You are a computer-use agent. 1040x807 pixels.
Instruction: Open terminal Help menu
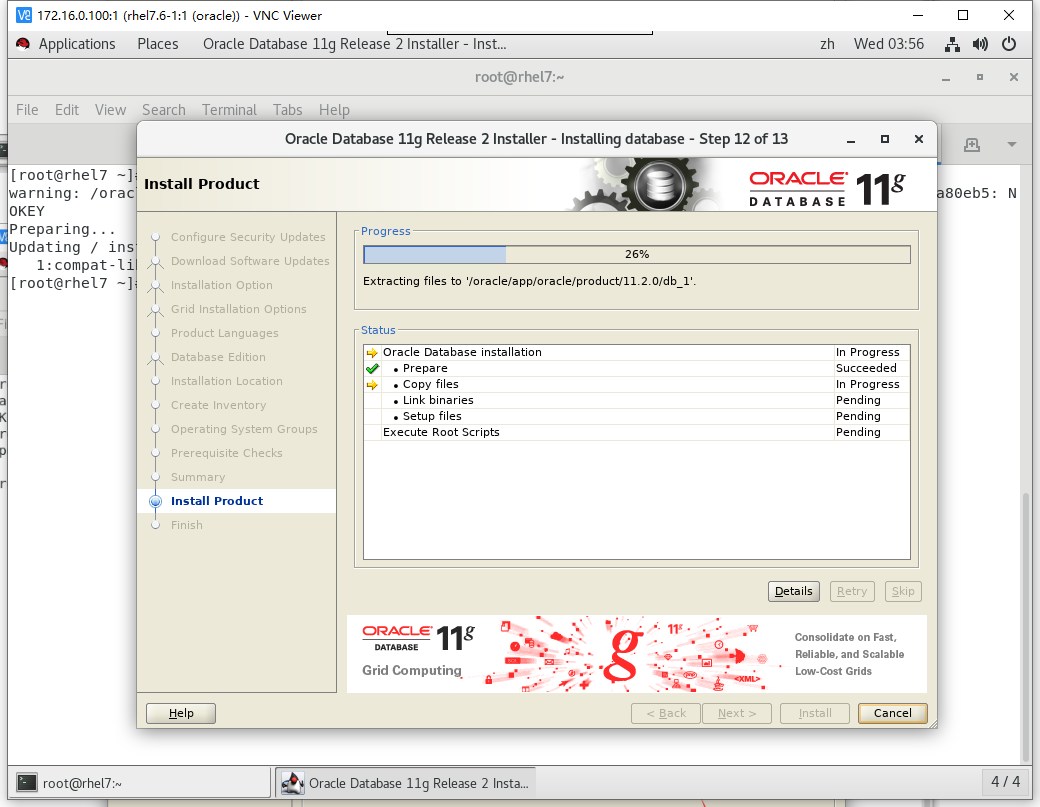pyautogui.click(x=334, y=109)
